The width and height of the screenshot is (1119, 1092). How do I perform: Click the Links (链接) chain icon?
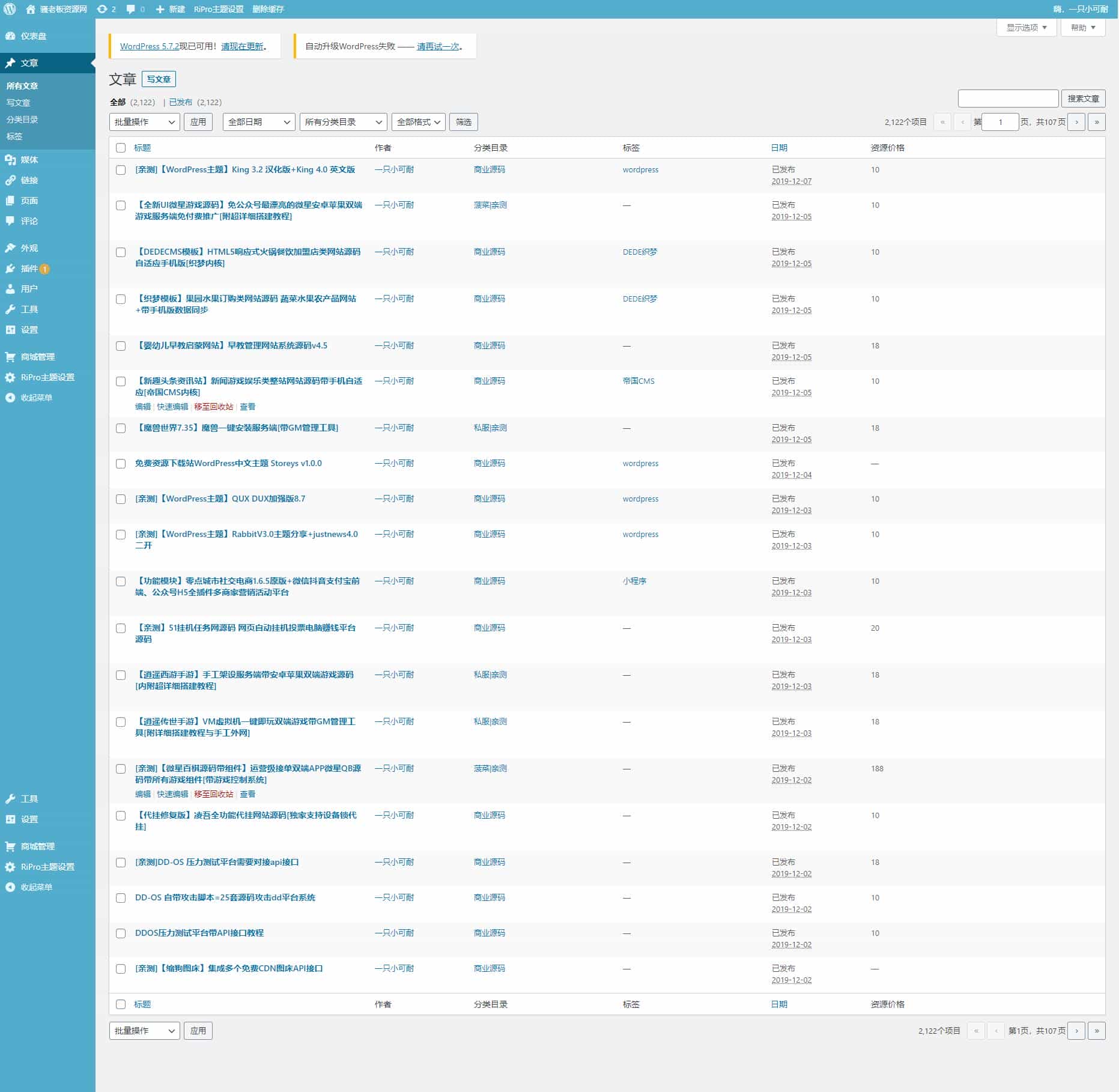10,180
